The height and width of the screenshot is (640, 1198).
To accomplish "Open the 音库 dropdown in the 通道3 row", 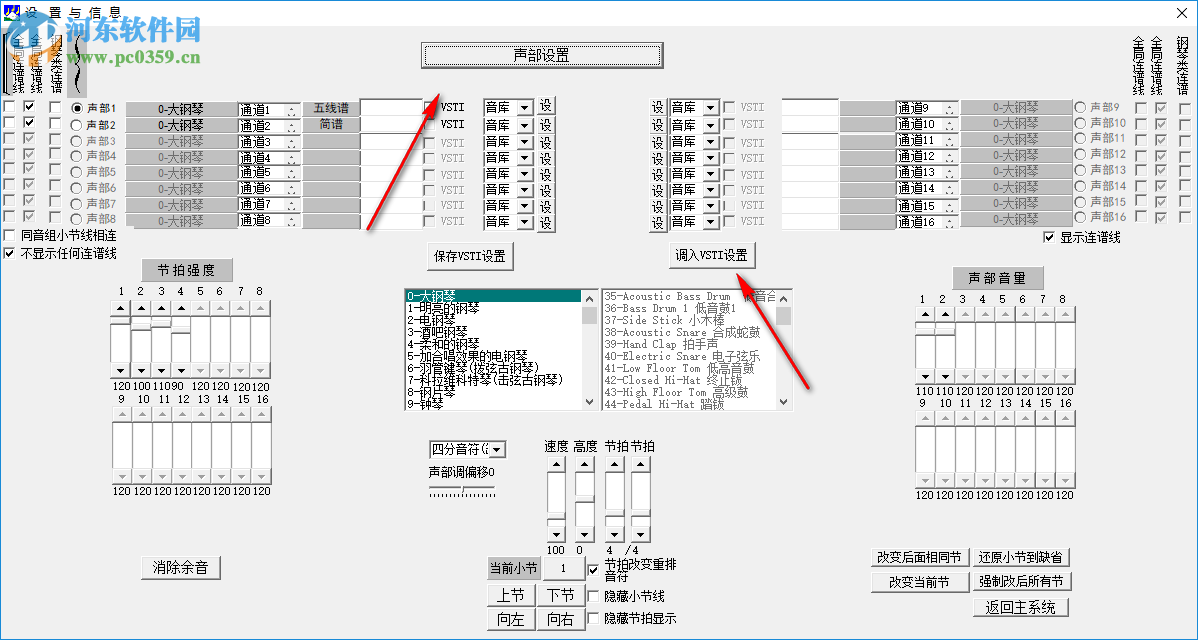I will [524, 142].
